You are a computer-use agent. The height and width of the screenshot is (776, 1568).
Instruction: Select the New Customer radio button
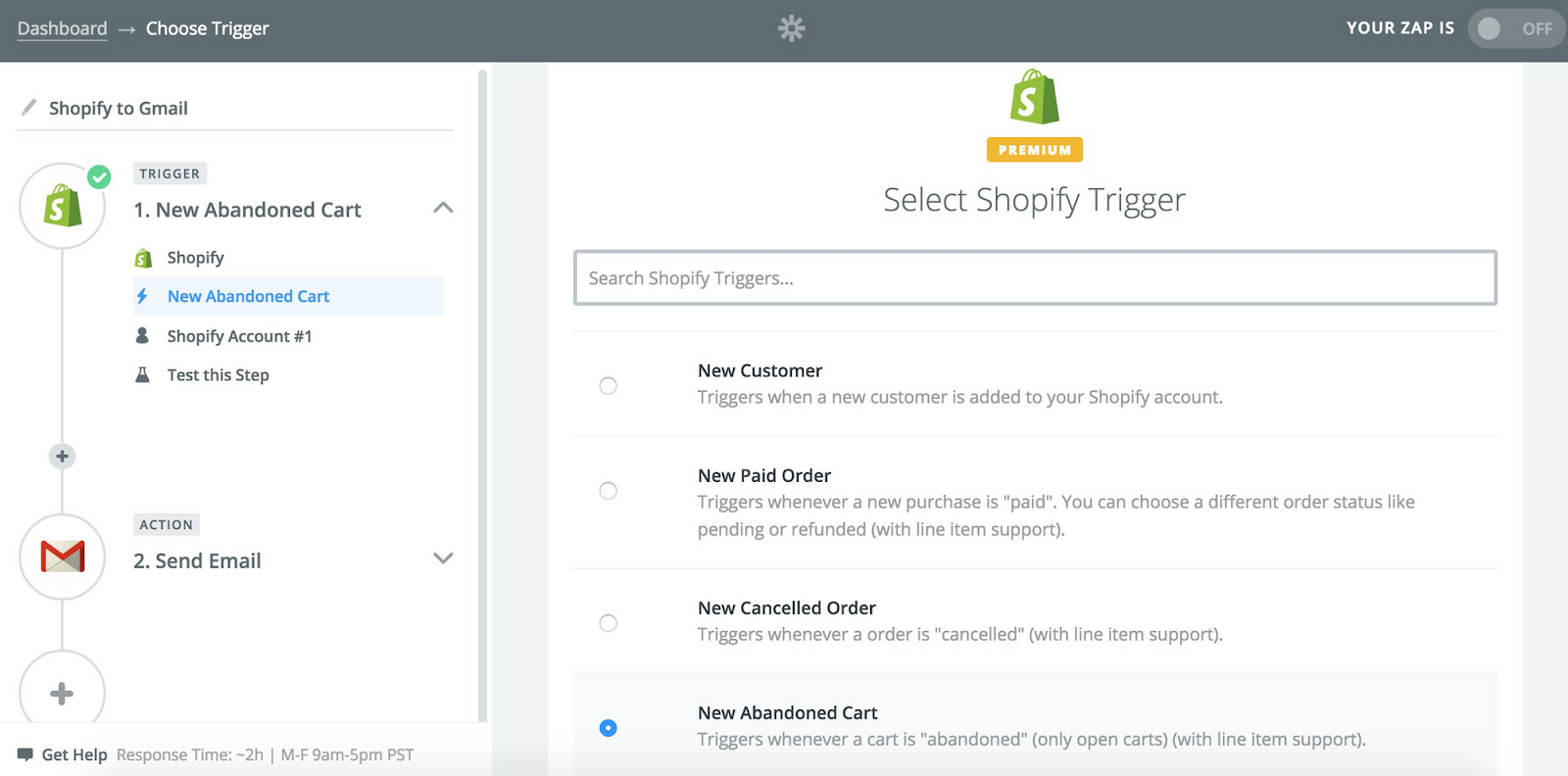tap(608, 385)
